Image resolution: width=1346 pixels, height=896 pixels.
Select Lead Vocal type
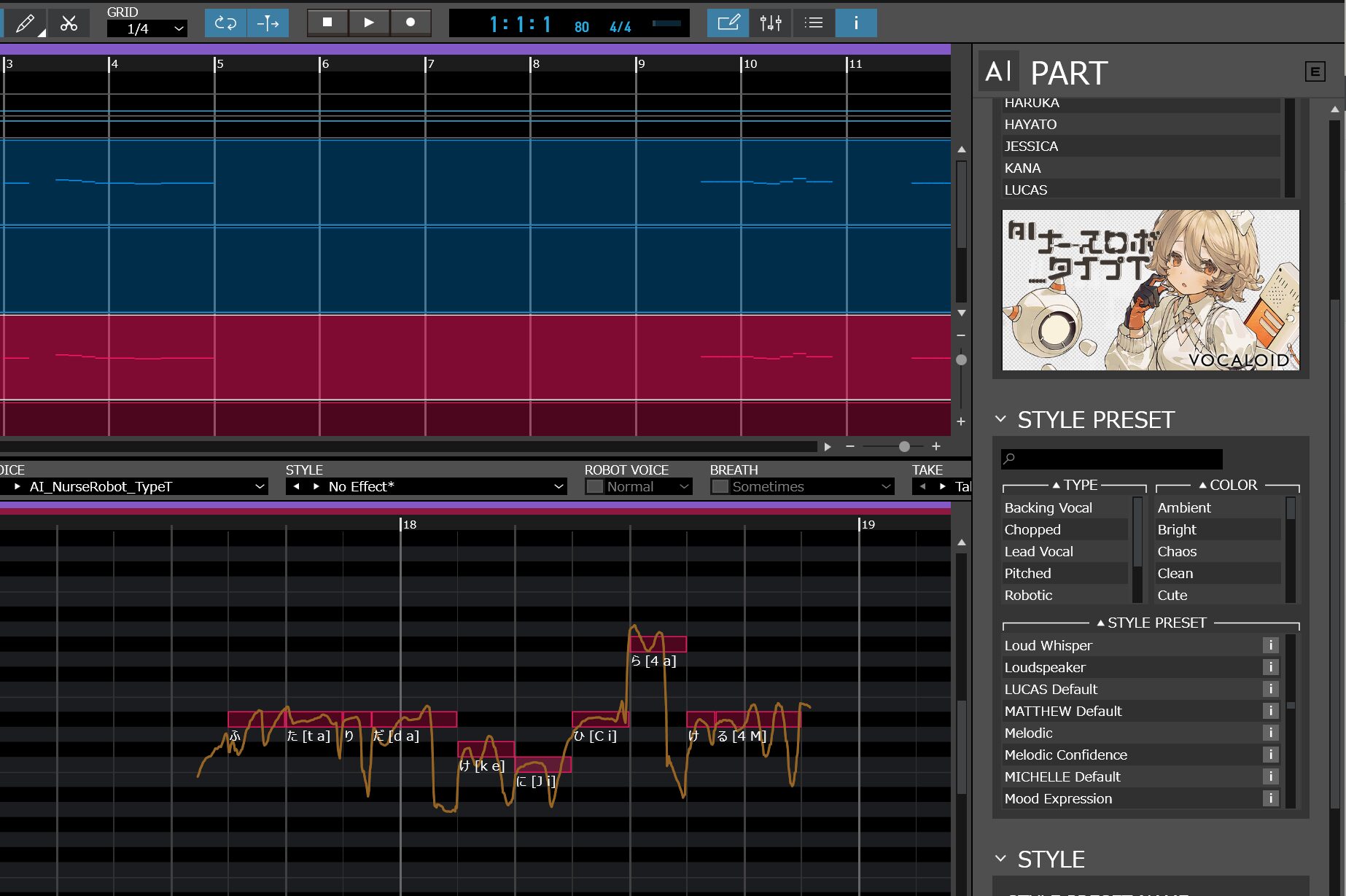(1065, 552)
